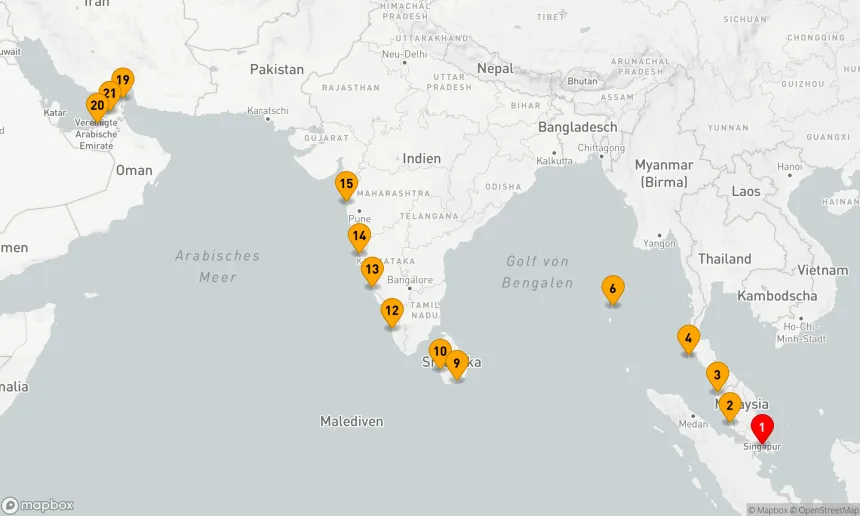
Task: Click the Bhutan label
Action: (582, 81)
